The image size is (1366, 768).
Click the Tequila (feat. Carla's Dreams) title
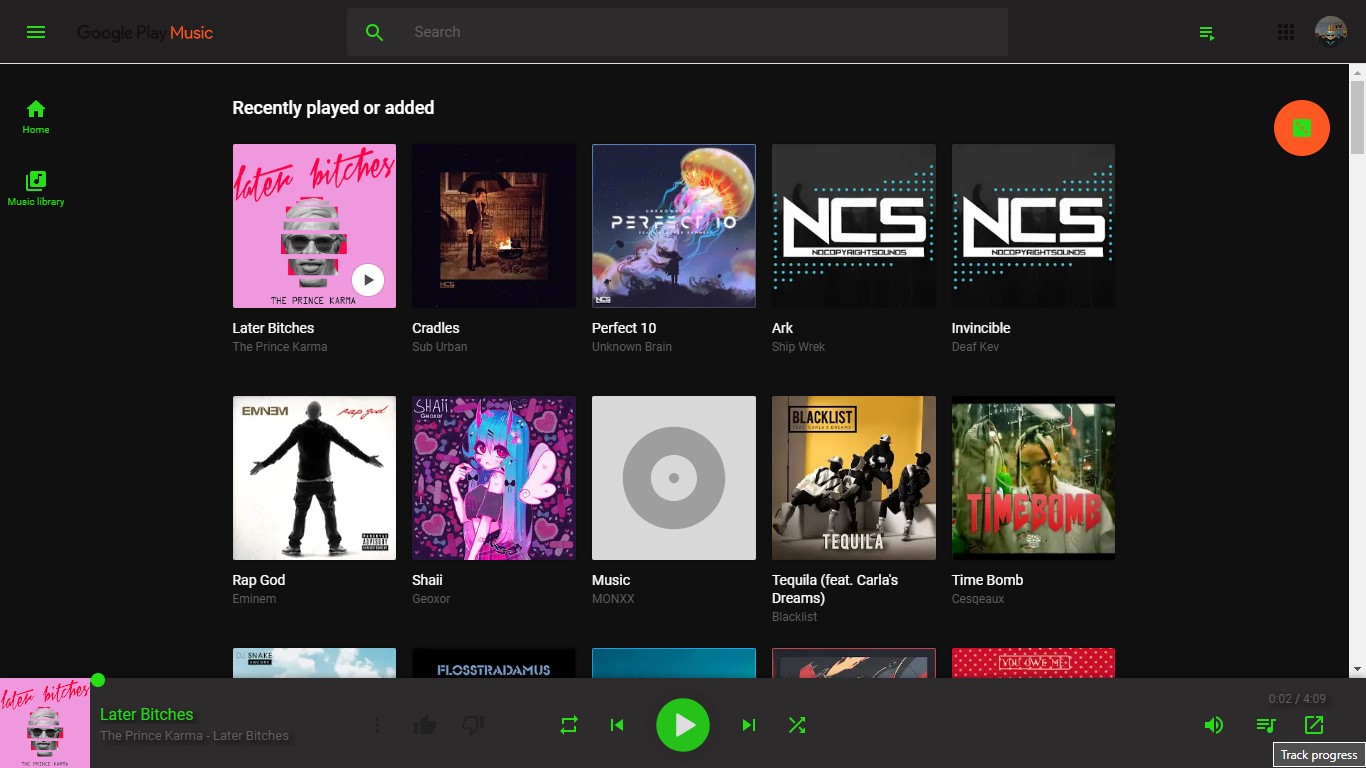(x=835, y=589)
